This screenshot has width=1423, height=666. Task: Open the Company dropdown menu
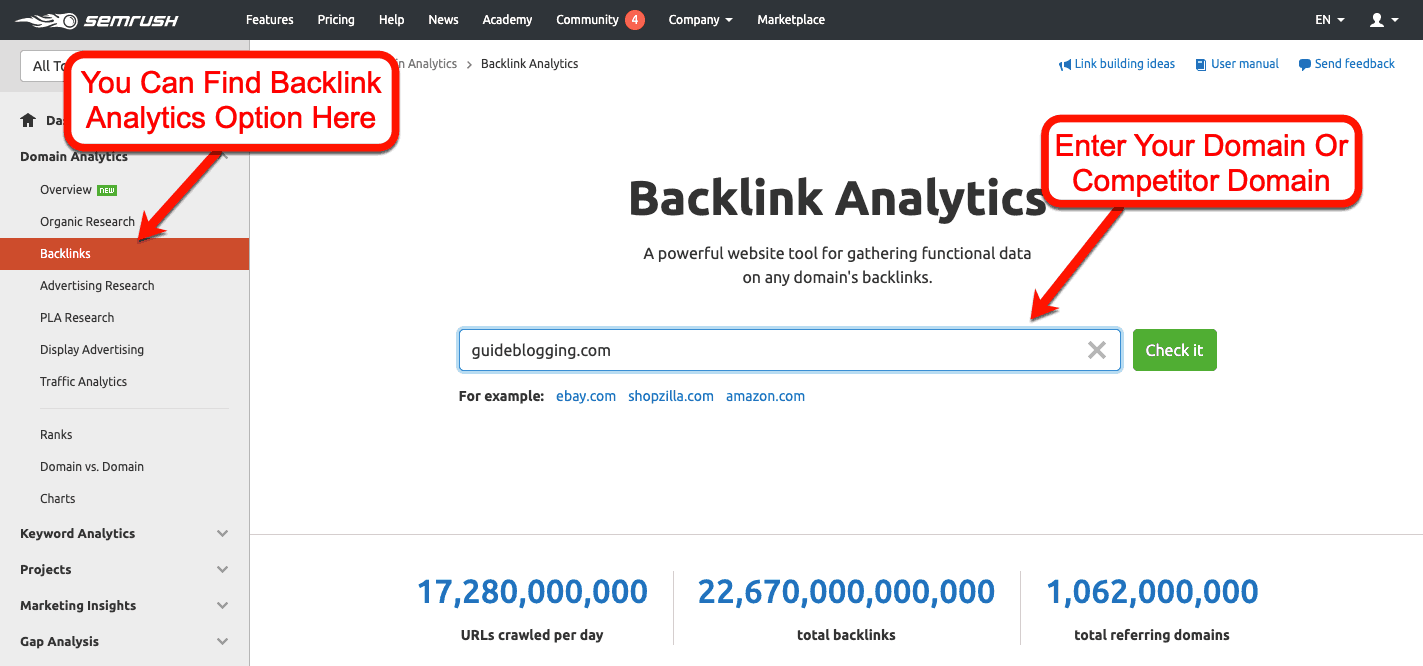[700, 20]
